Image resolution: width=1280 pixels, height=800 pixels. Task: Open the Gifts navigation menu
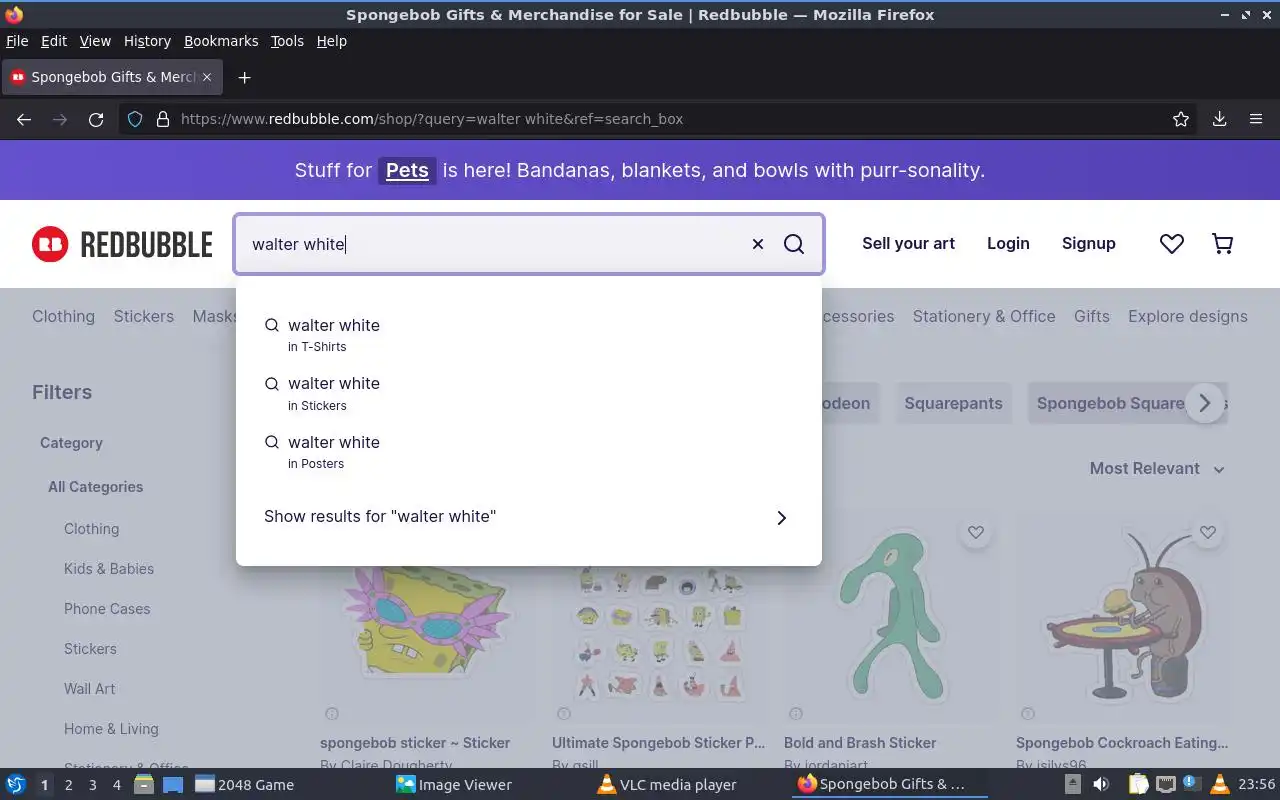pyautogui.click(x=1092, y=316)
